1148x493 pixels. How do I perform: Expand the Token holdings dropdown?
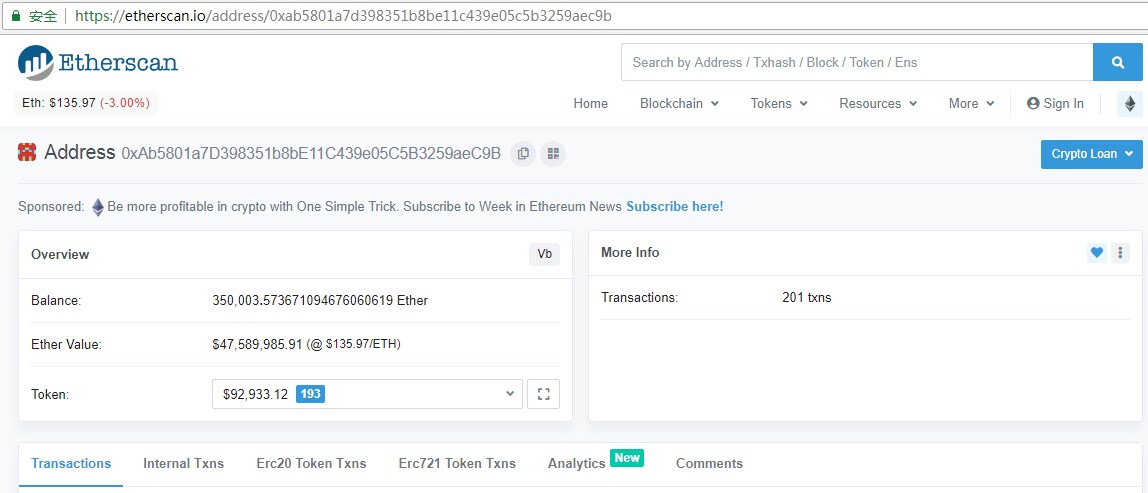pyautogui.click(x=368, y=394)
